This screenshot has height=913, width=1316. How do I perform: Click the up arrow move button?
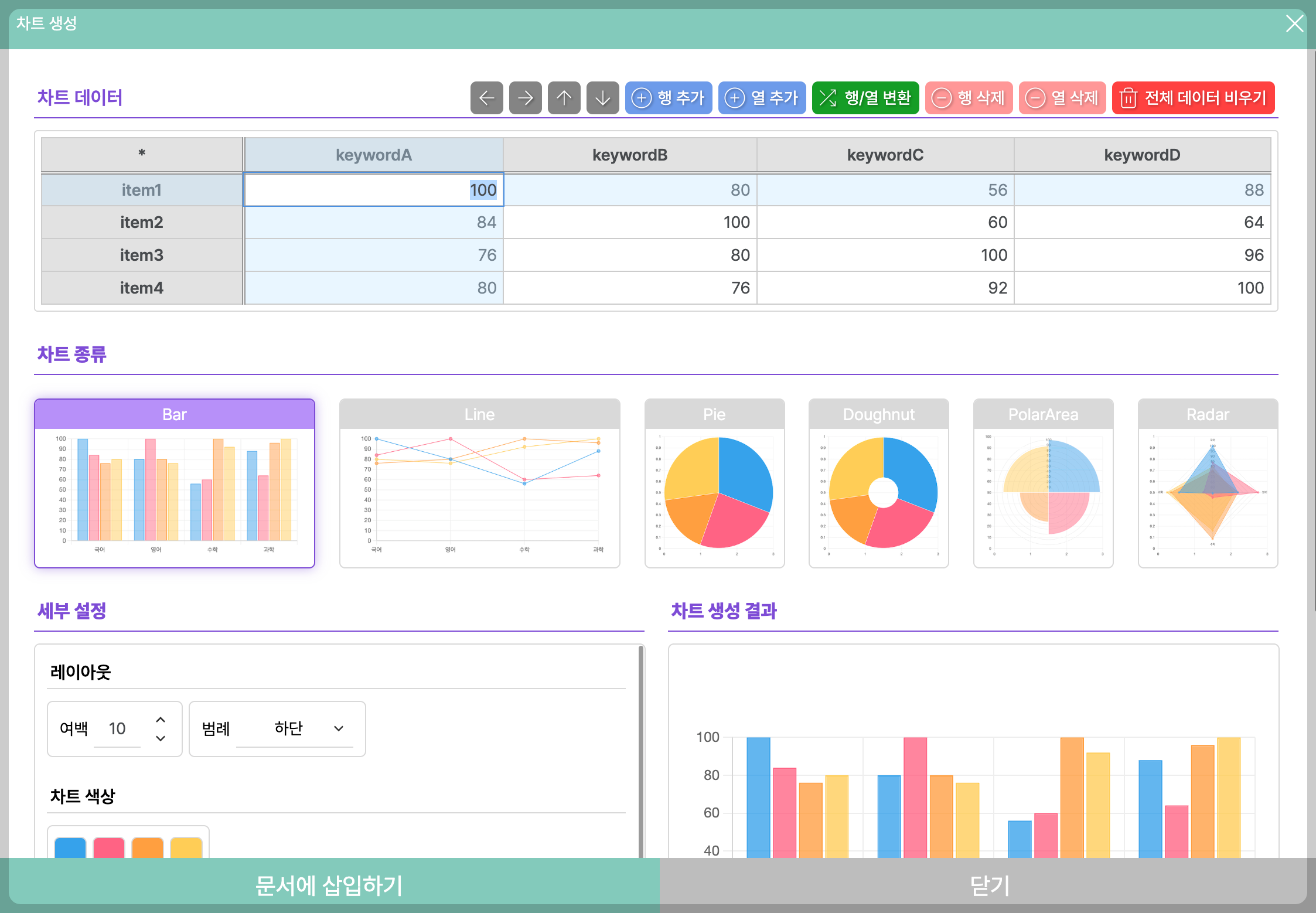(564, 98)
